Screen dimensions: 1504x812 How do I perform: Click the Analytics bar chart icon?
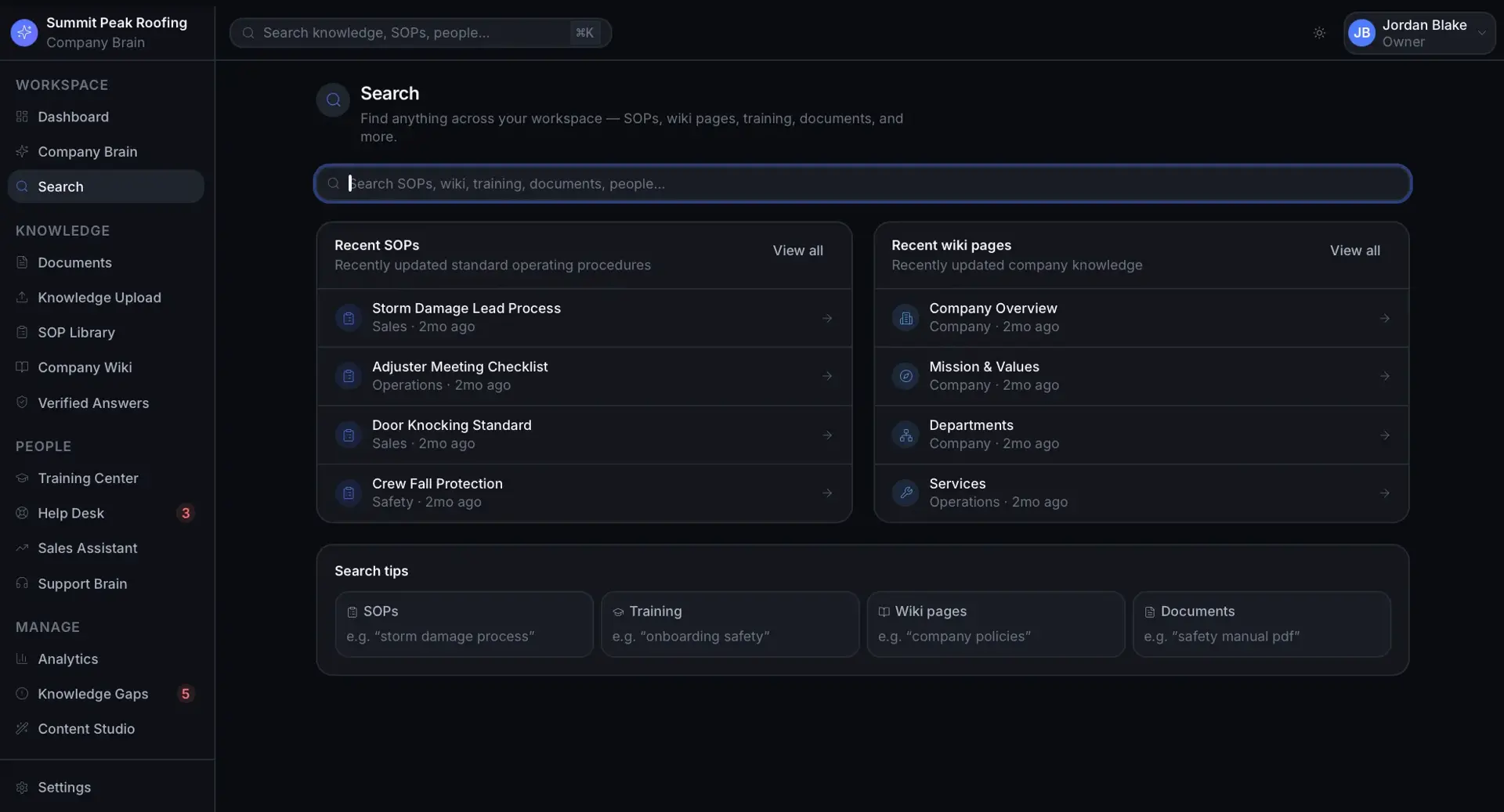pos(22,659)
